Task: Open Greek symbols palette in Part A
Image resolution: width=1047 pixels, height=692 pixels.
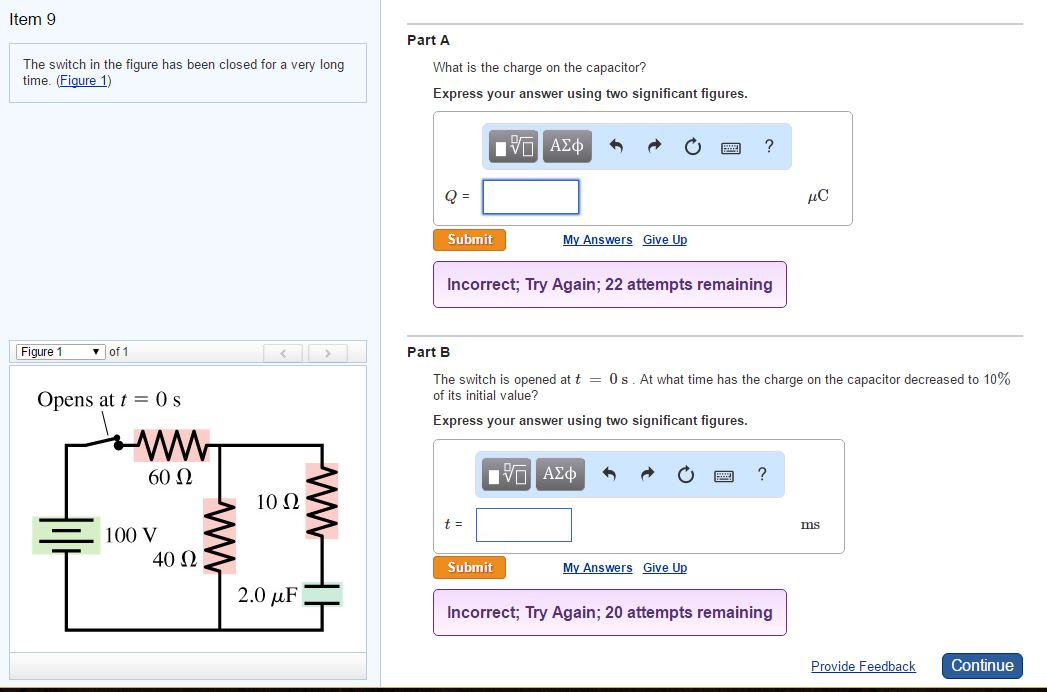Action: pyautogui.click(x=567, y=146)
